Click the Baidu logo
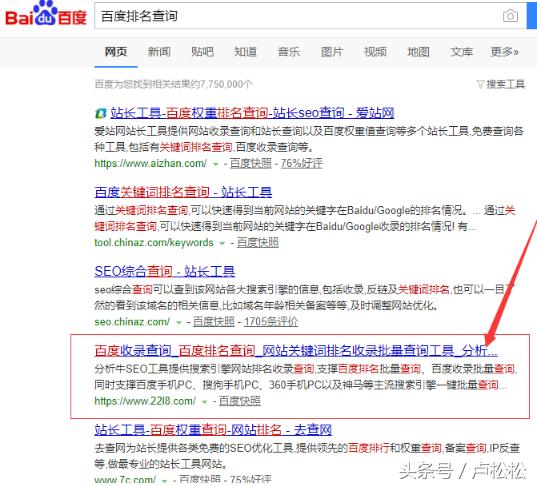Image resolution: width=537 pixels, height=486 pixels. pyautogui.click(x=46, y=14)
